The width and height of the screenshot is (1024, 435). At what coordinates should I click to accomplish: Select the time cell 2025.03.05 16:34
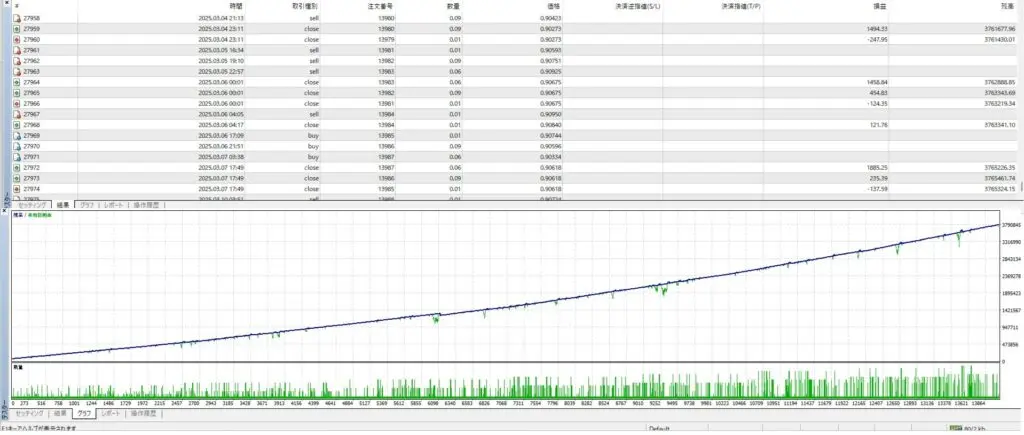pyautogui.click(x=221, y=50)
